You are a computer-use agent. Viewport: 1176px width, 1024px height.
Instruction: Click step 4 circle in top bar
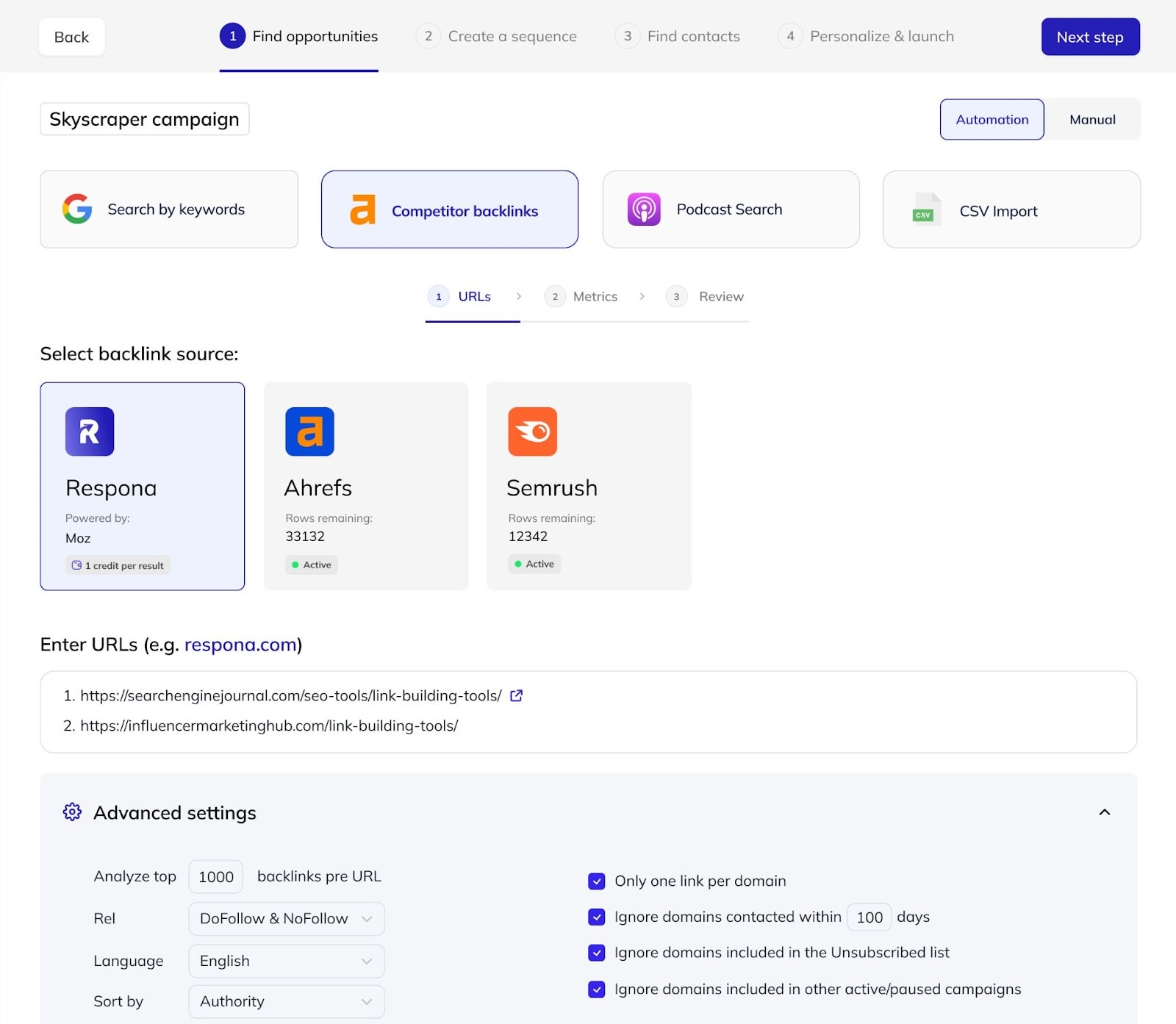pos(790,36)
